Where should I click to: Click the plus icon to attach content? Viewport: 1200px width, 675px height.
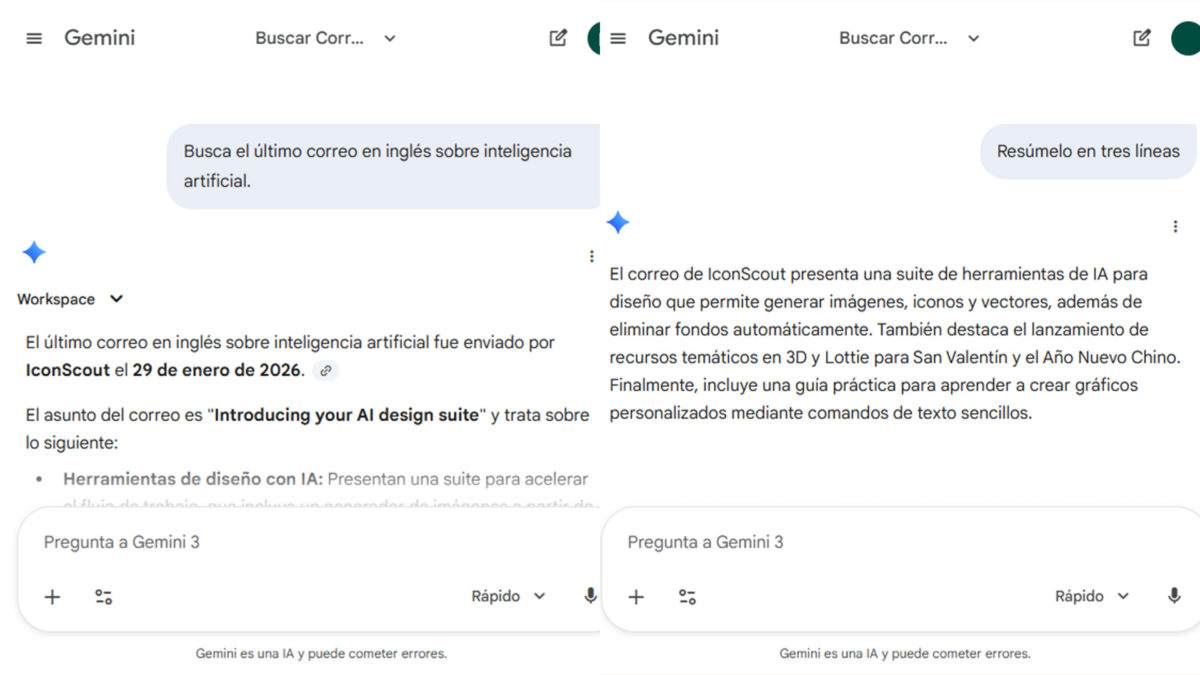click(52, 596)
